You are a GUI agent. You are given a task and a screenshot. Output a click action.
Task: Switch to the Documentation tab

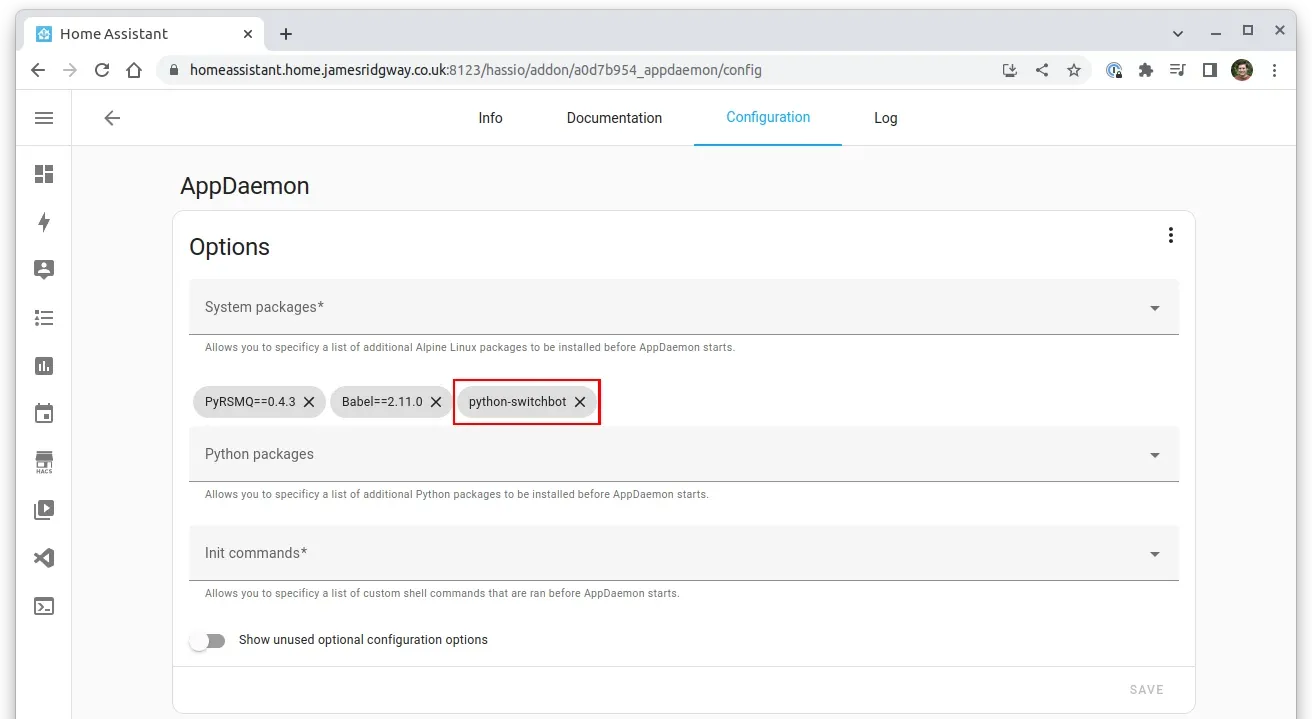click(614, 118)
